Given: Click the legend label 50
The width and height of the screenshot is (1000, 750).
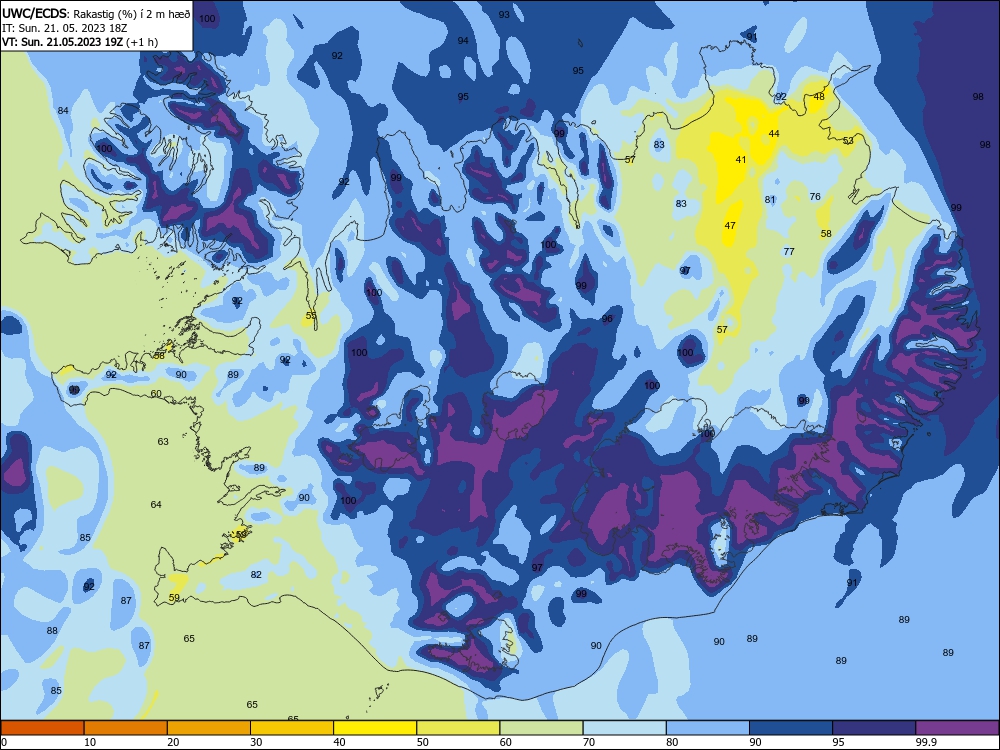Looking at the screenshot, I should point(423,742).
